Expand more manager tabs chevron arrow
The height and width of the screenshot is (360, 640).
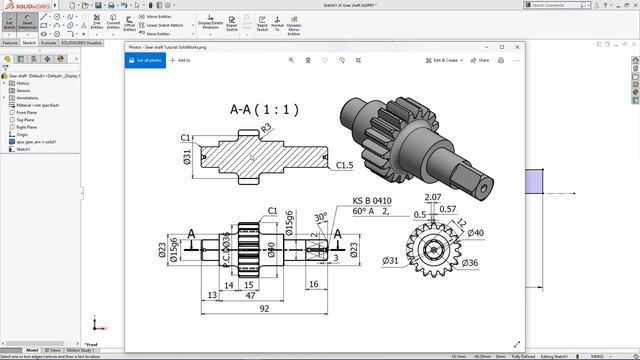[x=76, y=59]
